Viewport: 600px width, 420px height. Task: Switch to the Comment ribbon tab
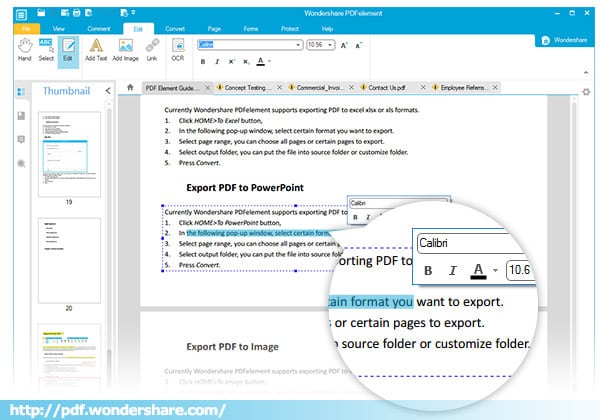pyautogui.click(x=99, y=29)
